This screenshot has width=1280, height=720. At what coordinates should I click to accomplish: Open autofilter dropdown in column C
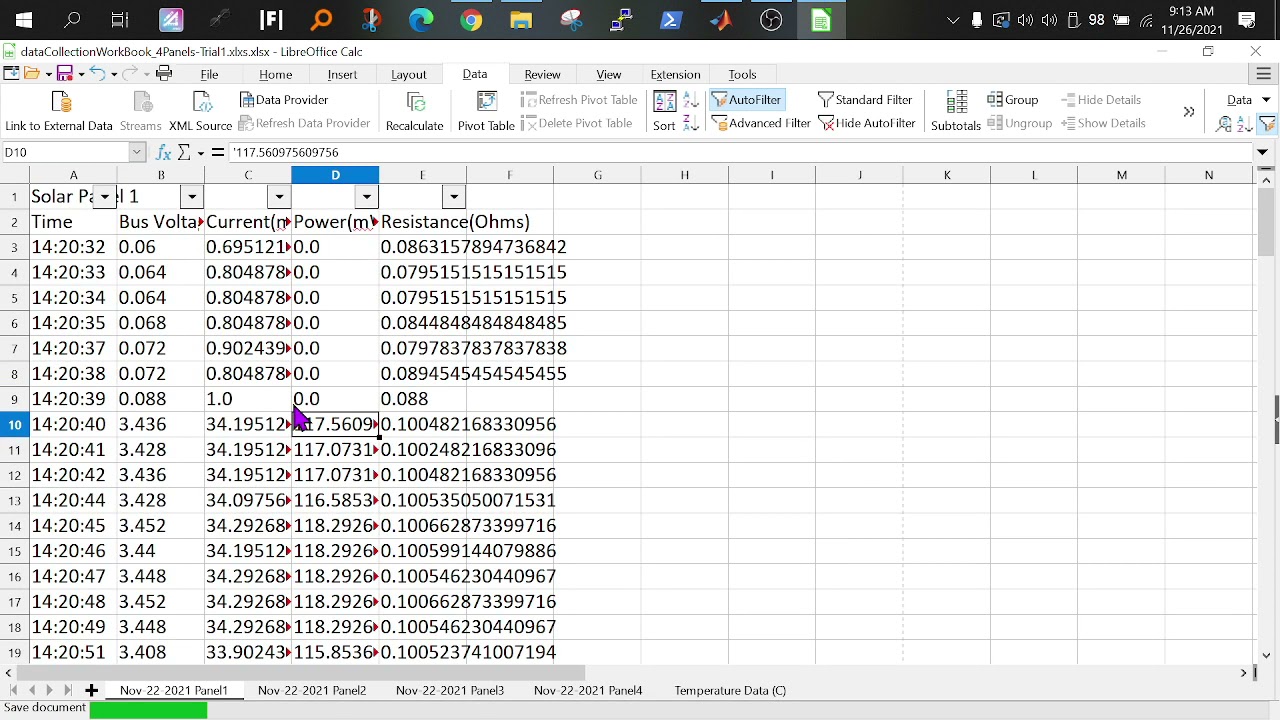[x=279, y=197]
